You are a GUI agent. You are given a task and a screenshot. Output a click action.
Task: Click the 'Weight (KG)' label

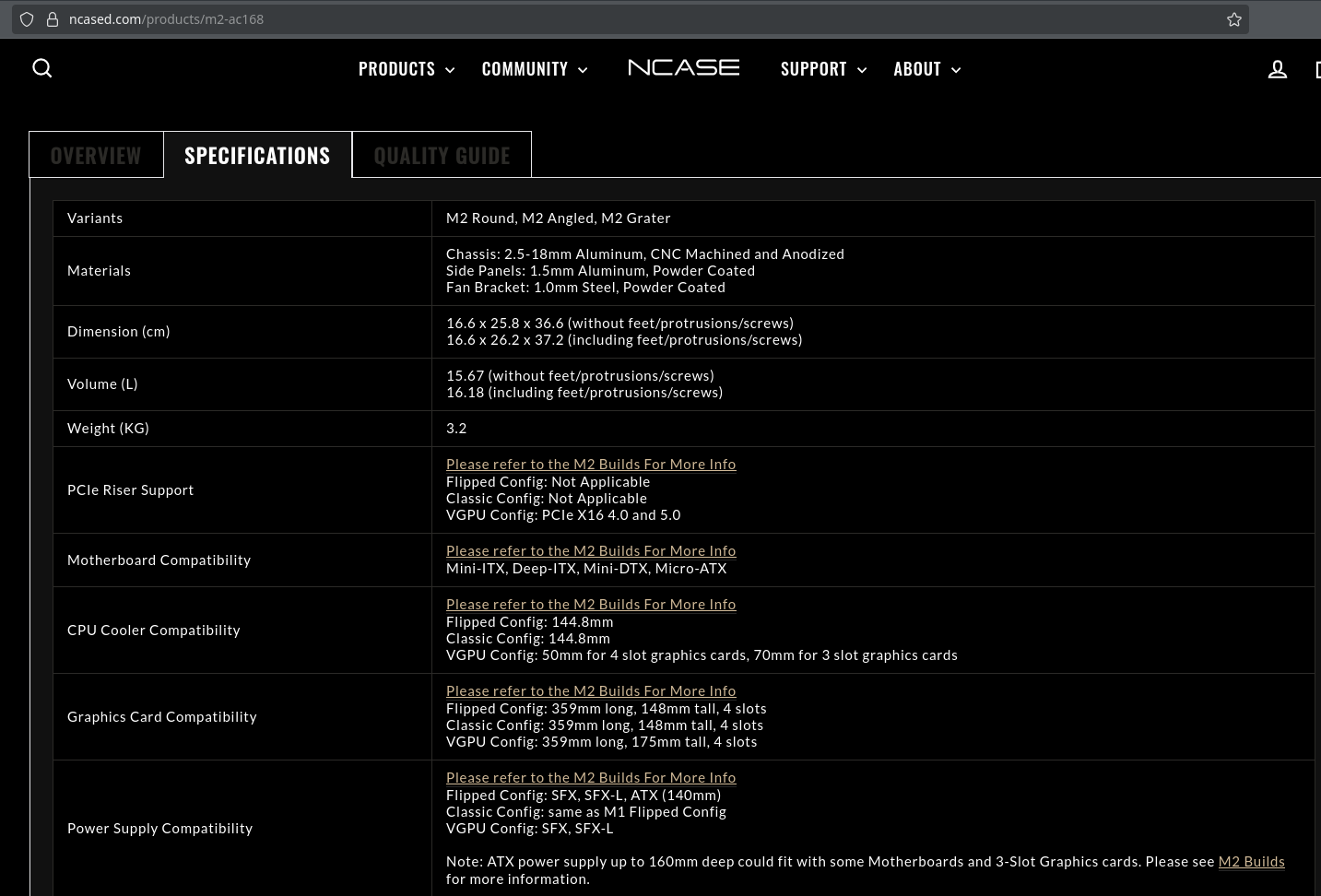point(108,429)
